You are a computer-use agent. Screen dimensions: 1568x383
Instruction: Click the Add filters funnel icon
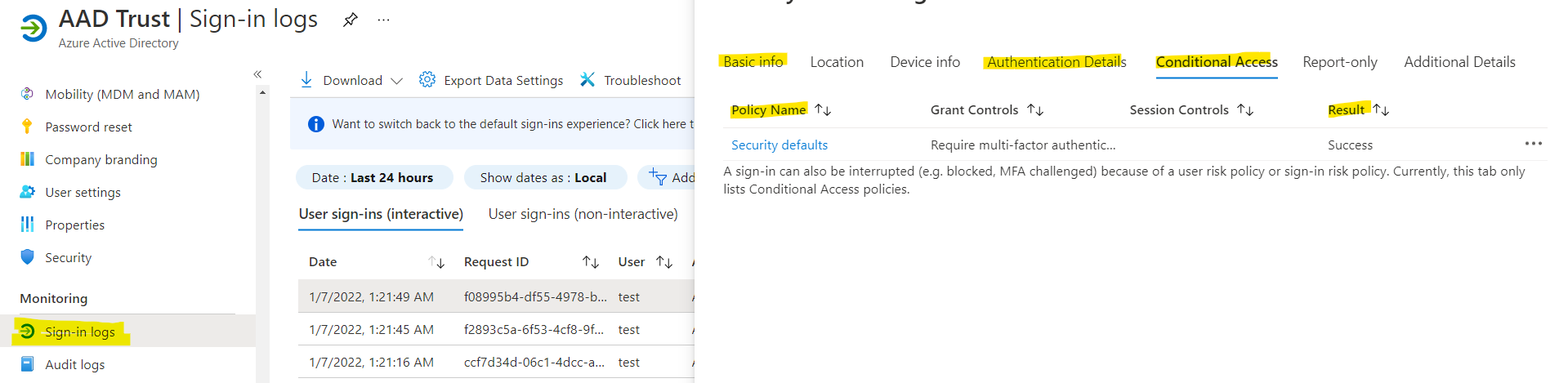(658, 177)
